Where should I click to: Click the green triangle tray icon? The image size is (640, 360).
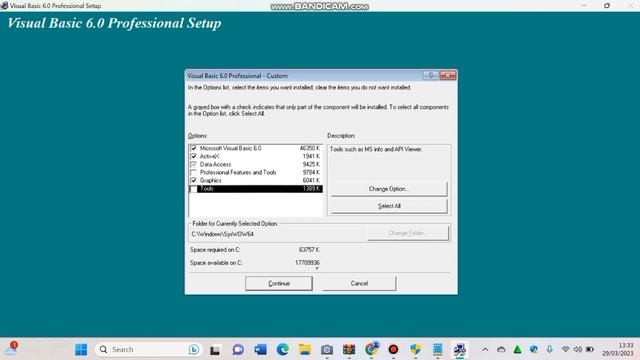517,349
